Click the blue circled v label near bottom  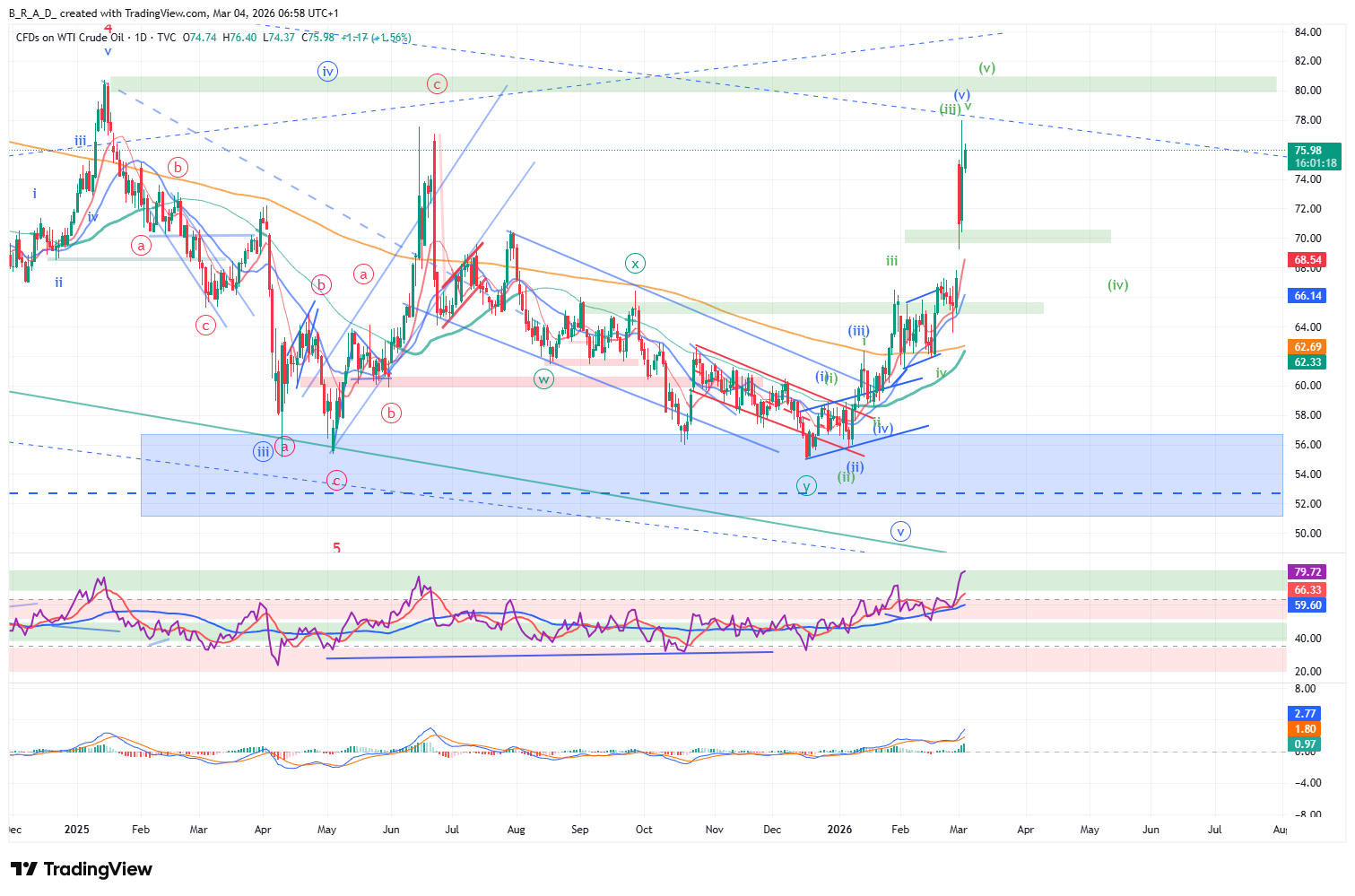[x=900, y=531]
